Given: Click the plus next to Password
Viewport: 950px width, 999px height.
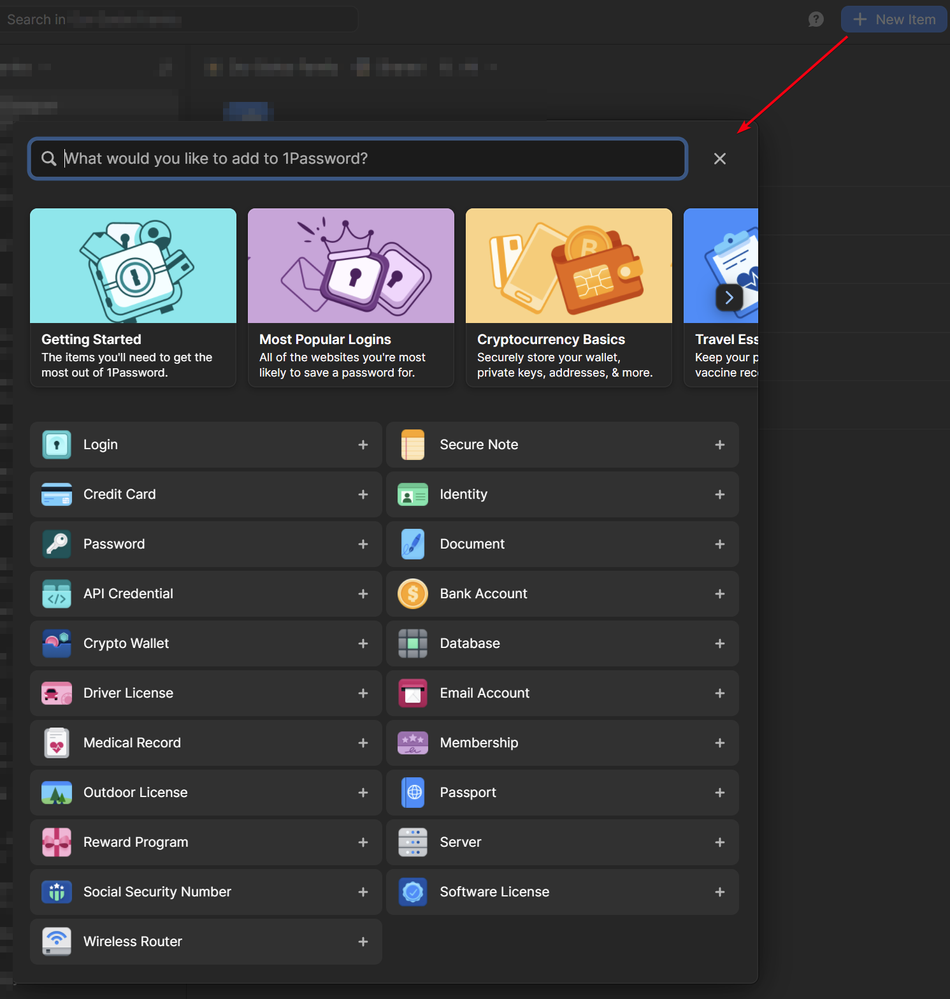Looking at the screenshot, I should [363, 544].
